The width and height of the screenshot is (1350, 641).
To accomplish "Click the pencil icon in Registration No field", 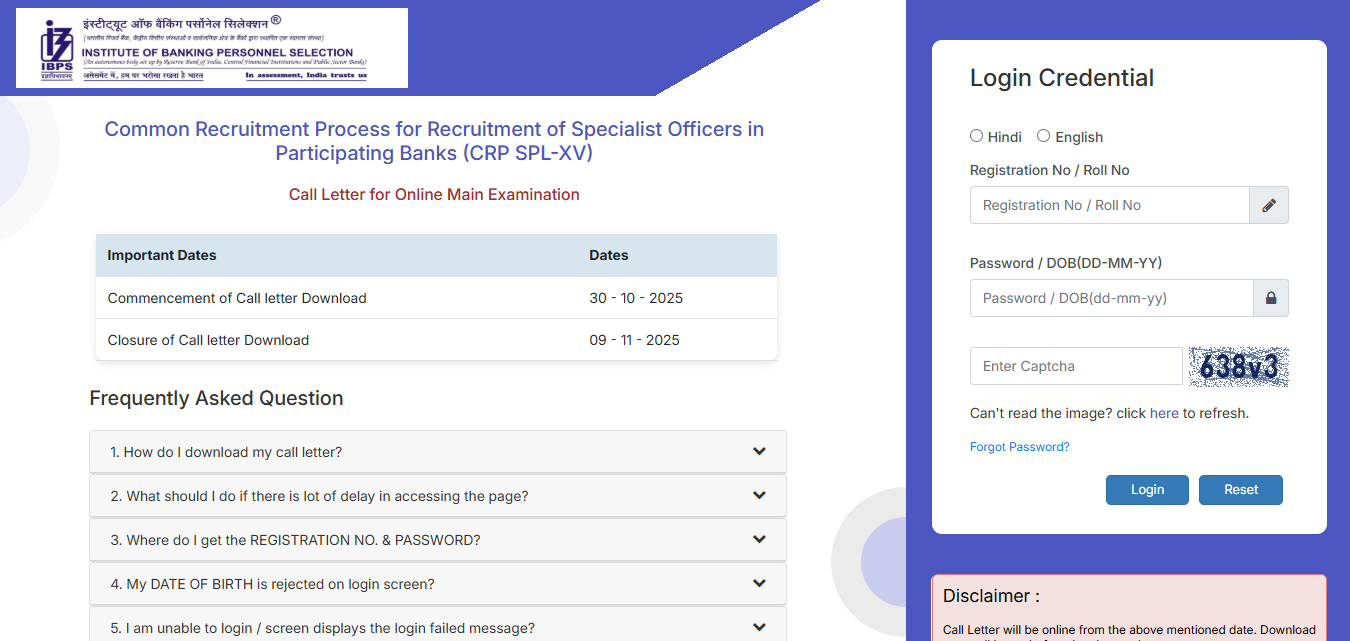I will 1268,204.
